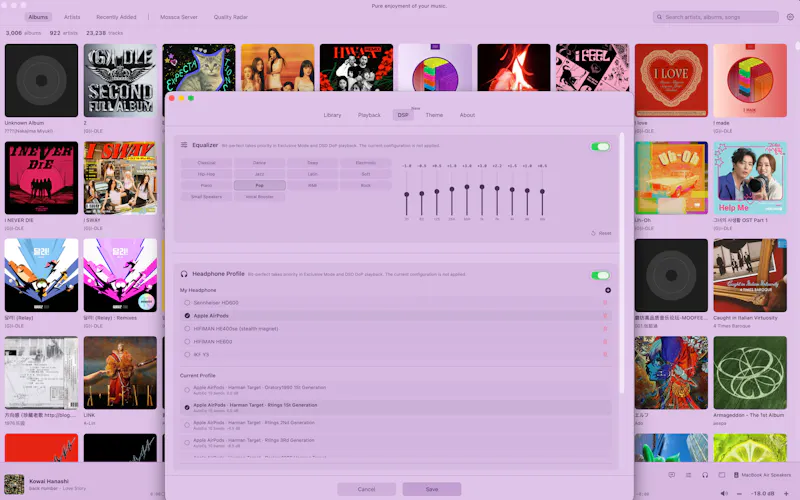800x500 pixels.
Task: Reset the equalizer bands
Action: tap(601, 233)
